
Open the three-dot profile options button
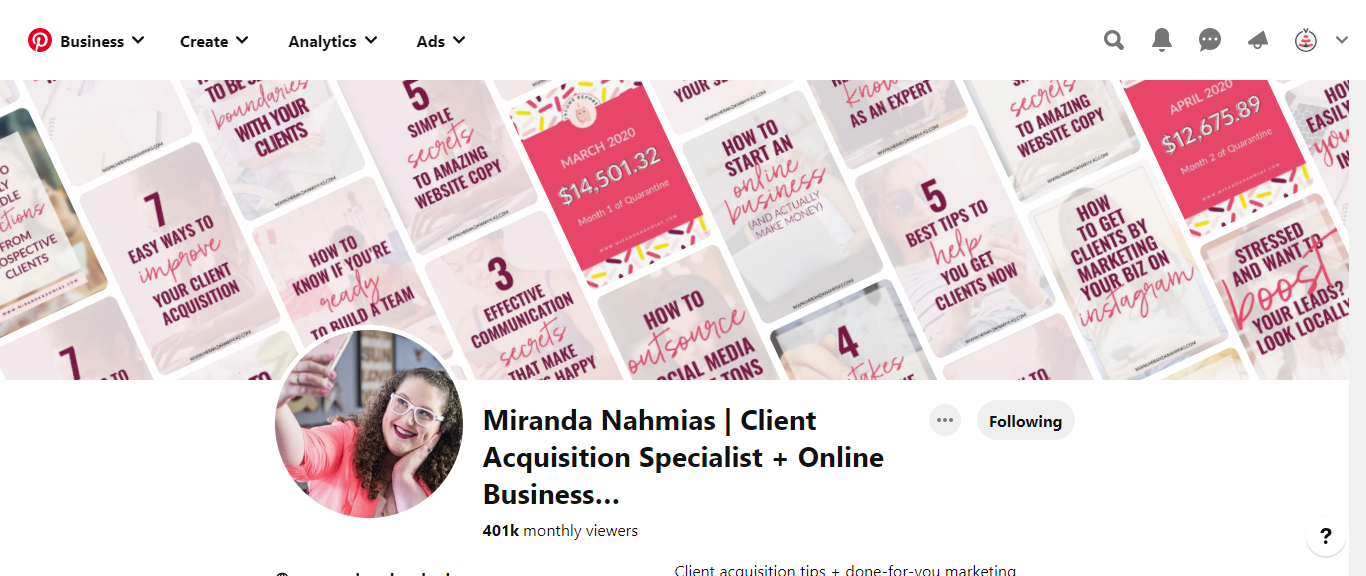click(x=944, y=420)
